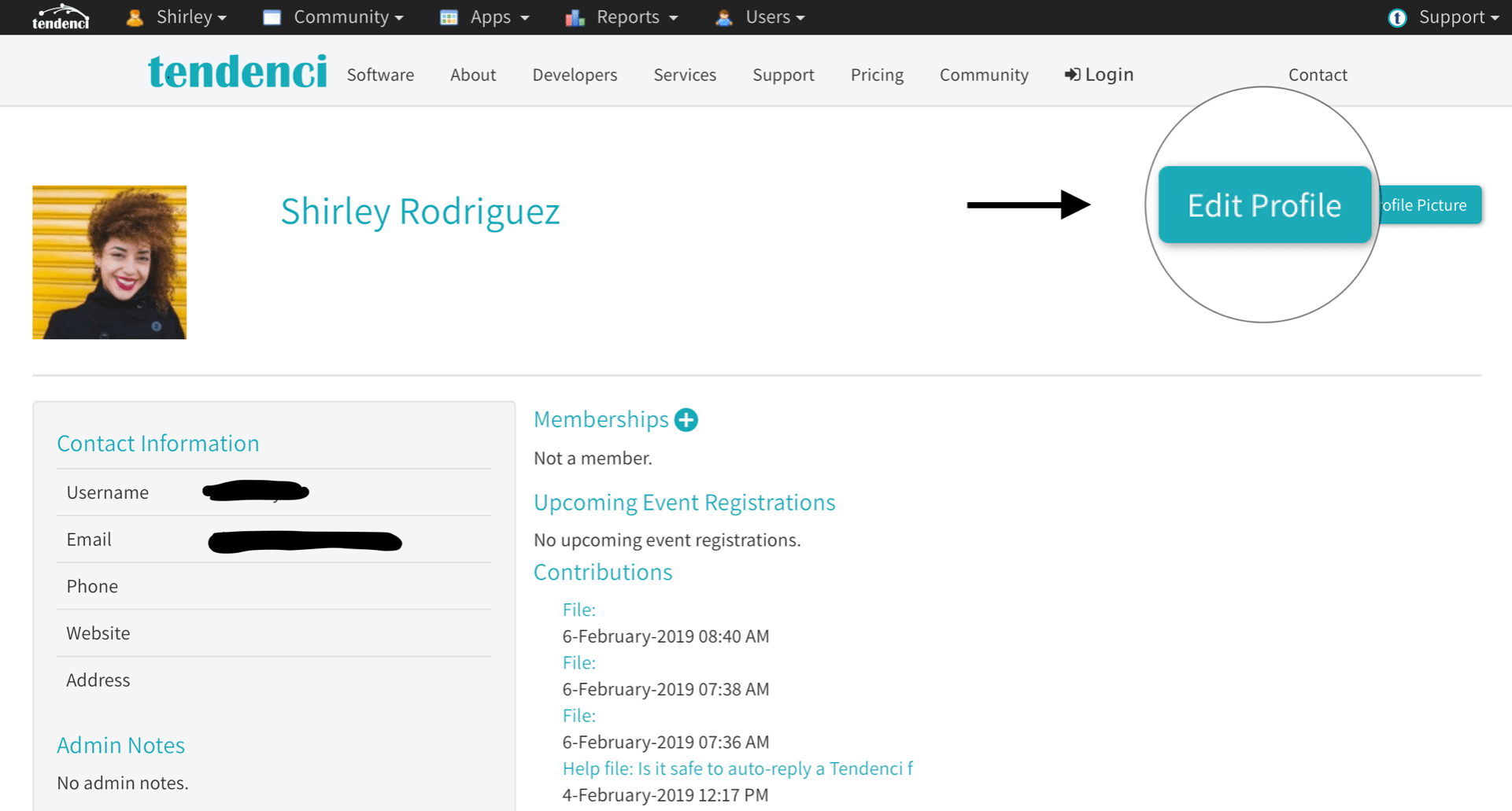Click the 'No admin notes.' text

(x=123, y=783)
